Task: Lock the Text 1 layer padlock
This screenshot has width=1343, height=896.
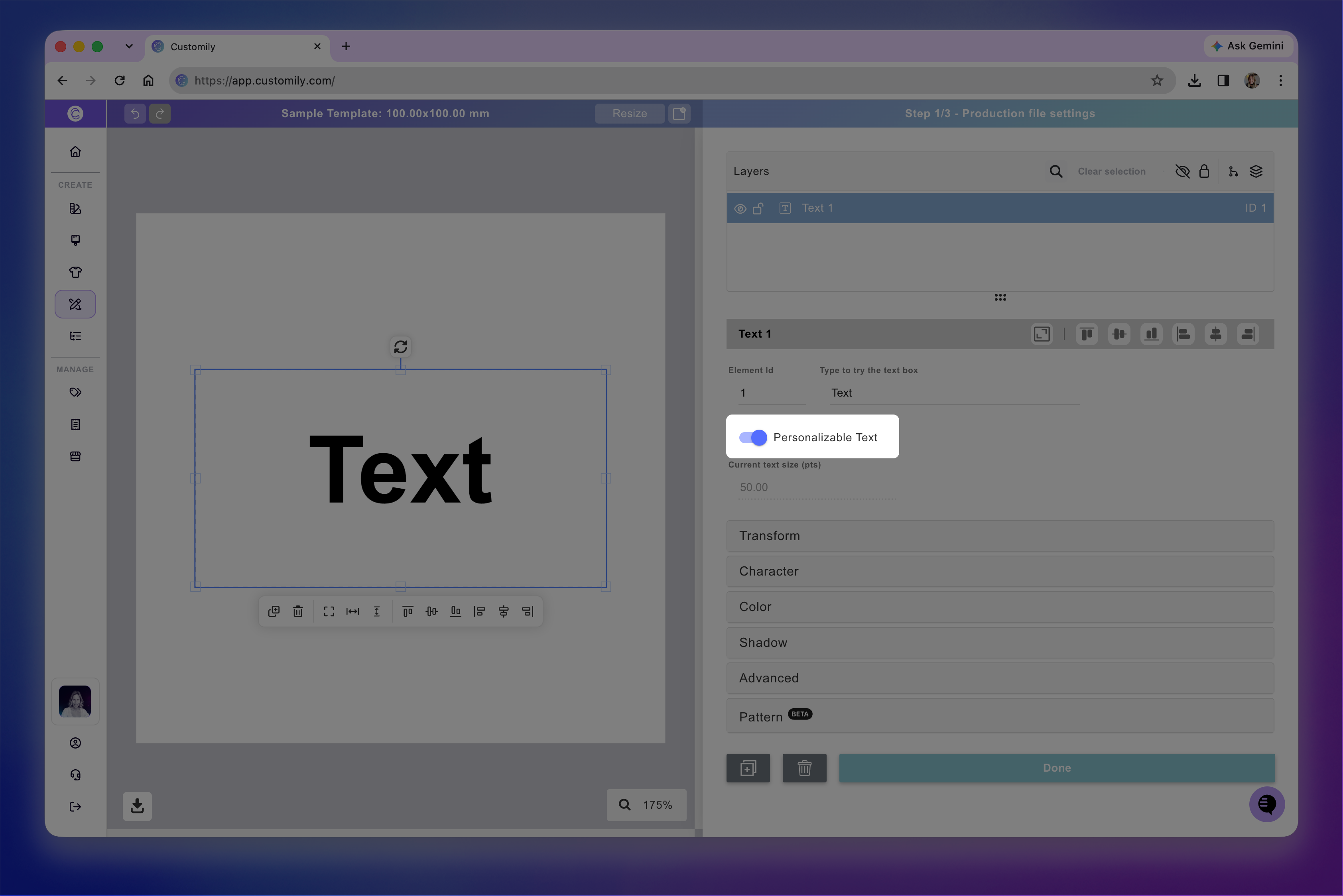Action: (758, 208)
